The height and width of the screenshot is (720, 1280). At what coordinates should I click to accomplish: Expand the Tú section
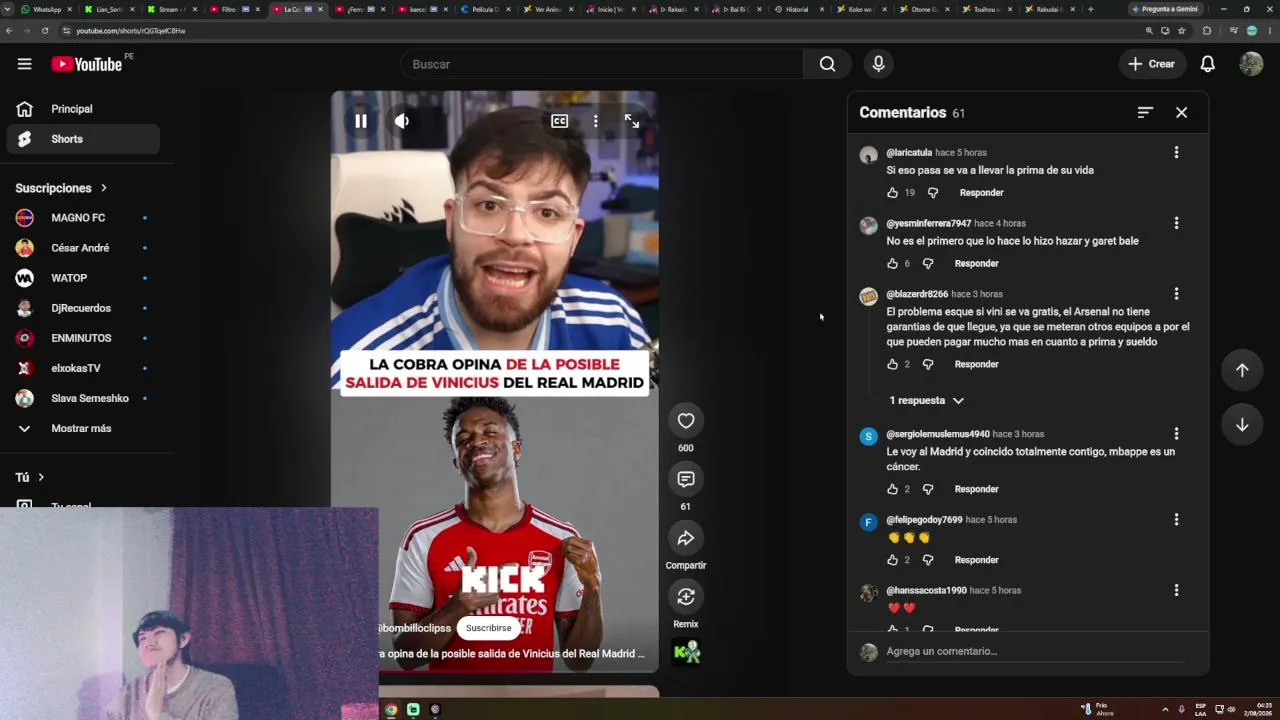click(30, 478)
